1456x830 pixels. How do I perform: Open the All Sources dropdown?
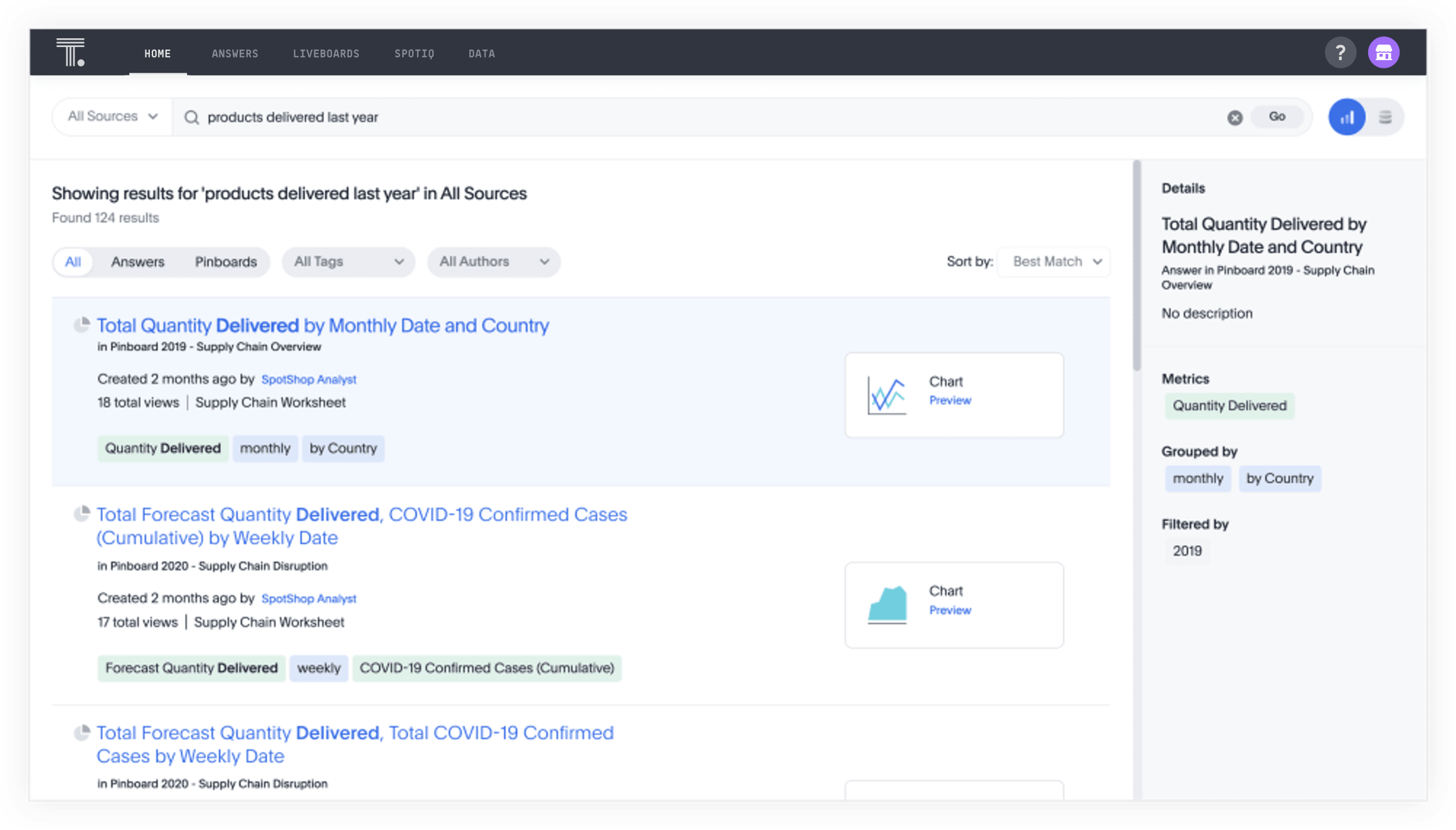point(111,116)
